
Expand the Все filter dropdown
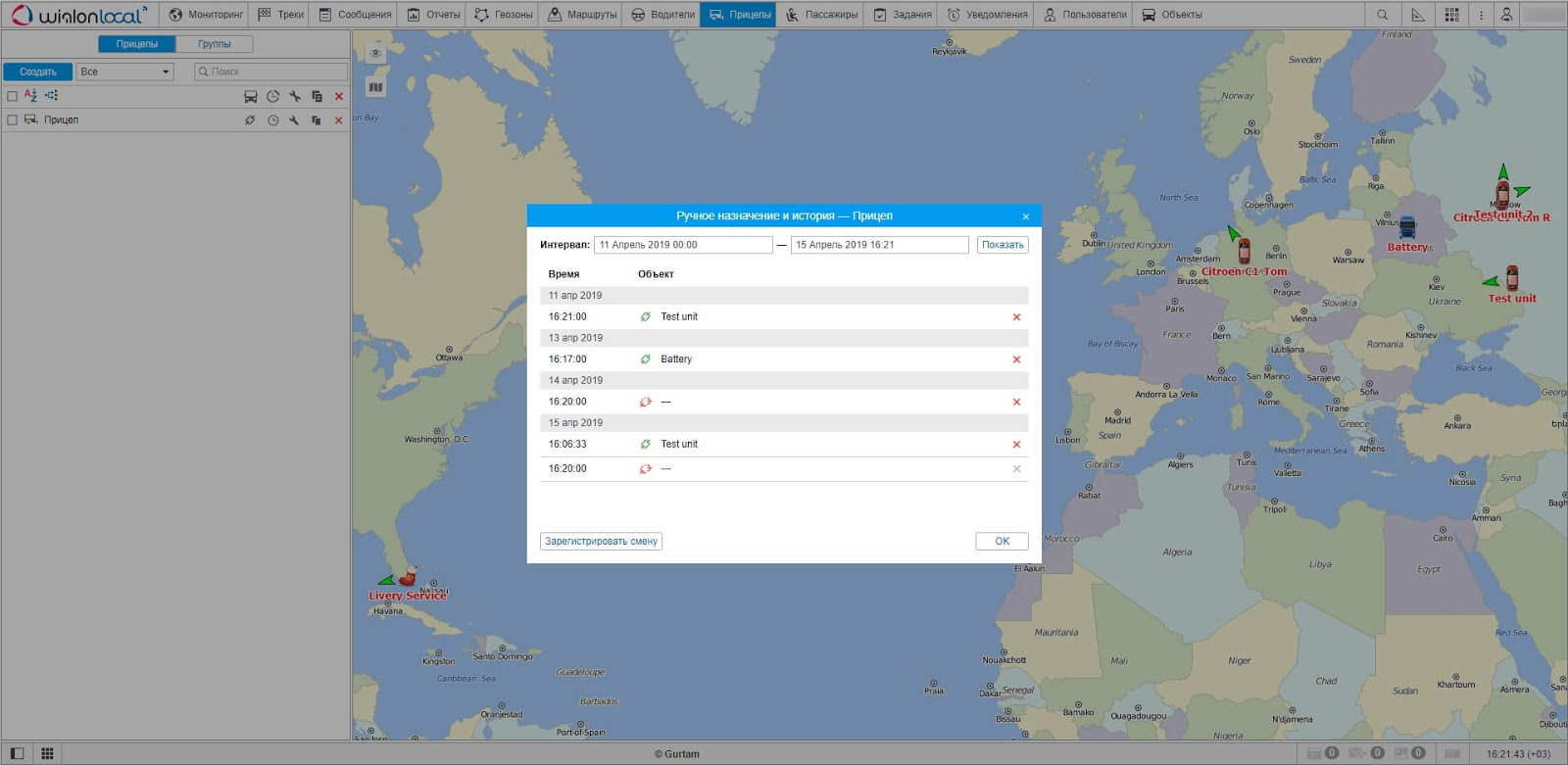click(x=125, y=72)
